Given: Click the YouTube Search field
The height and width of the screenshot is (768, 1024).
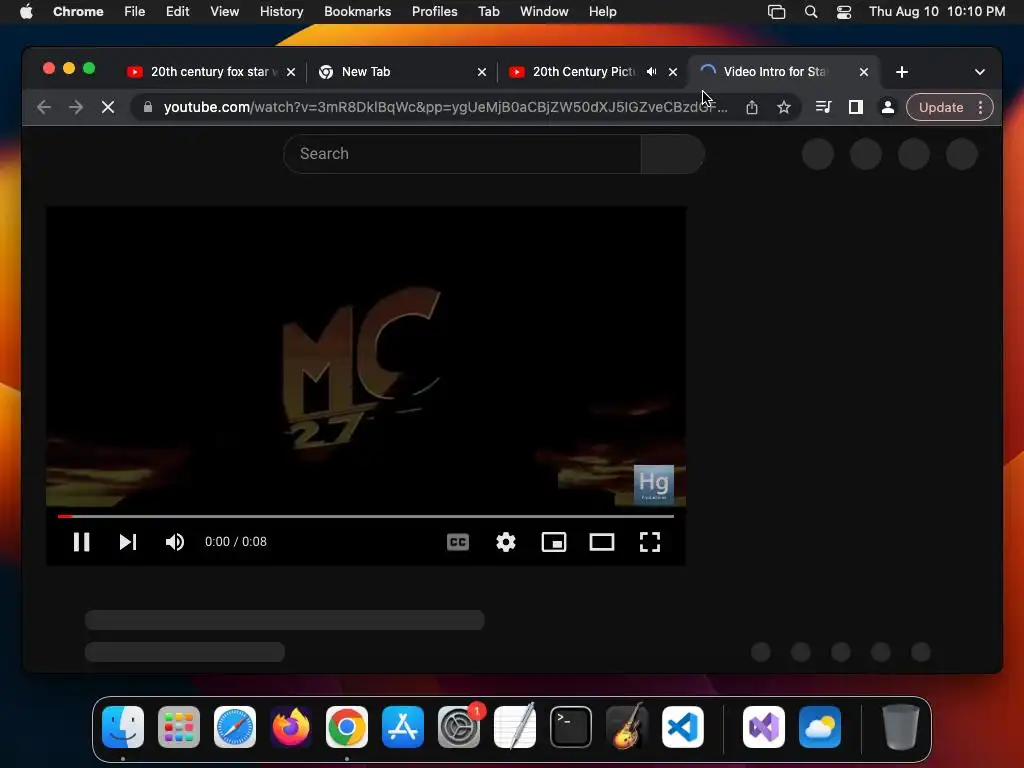Looking at the screenshot, I should [462, 153].
